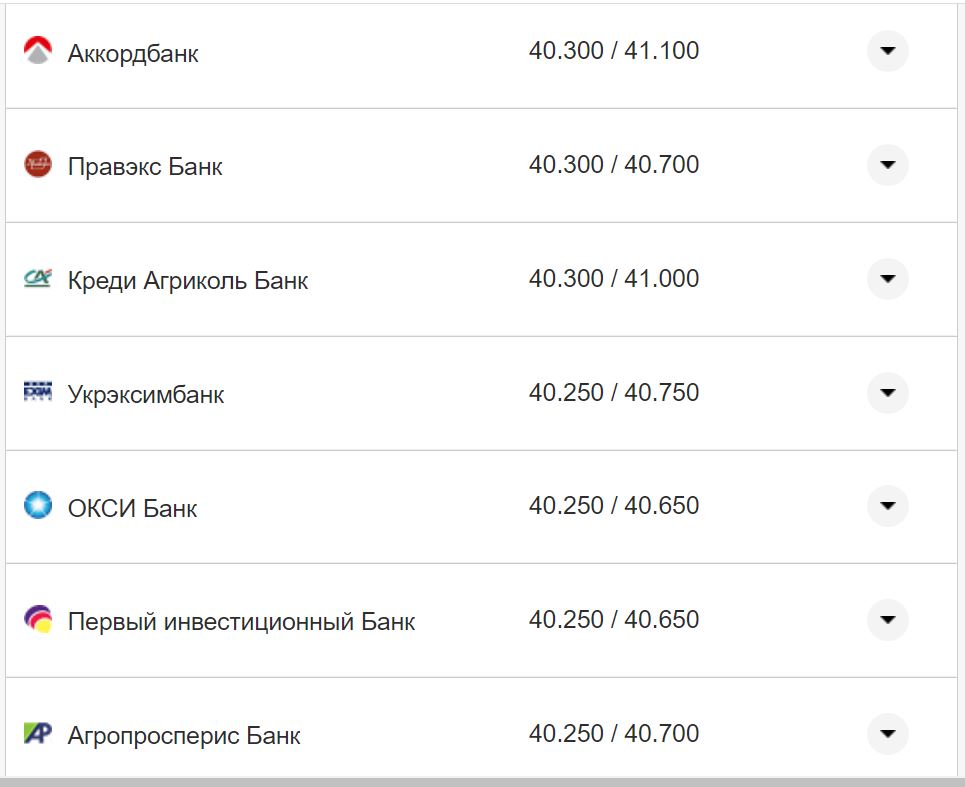Viewport: 965px width, 787px height.
Task: Expand the Правэкс Банк details arrow
Action: [886, 164]
